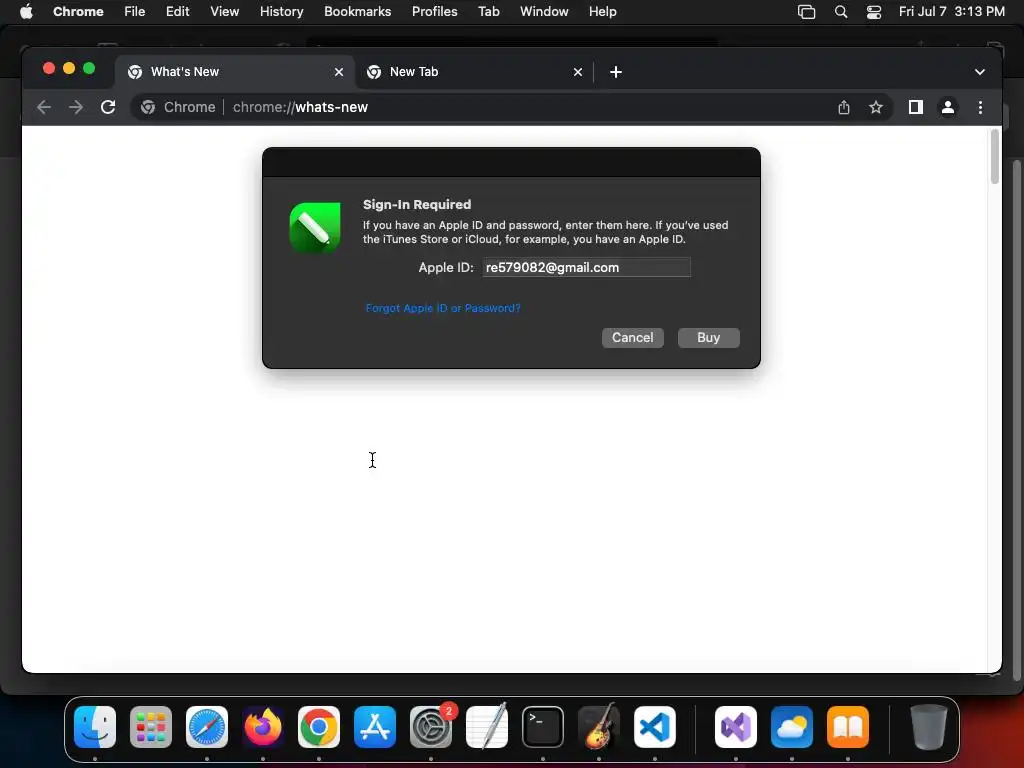Open Terminal from the Dock
The height and width of the screenshot is (768, 1024).
tap(543, 727)
